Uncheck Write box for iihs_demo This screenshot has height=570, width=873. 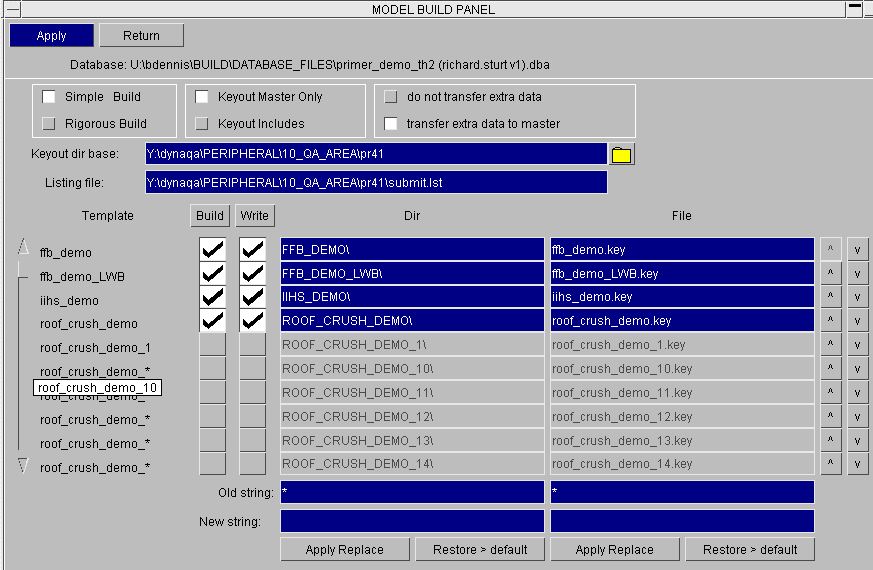252,297
